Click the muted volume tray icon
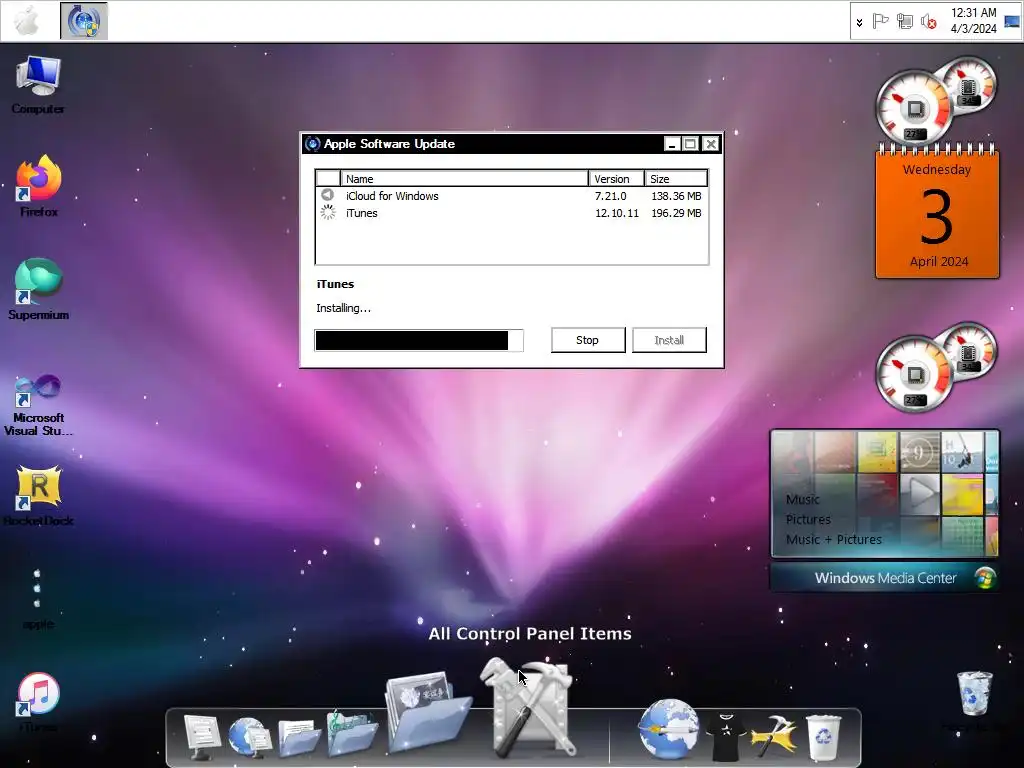1024x768 pixels. point(928,22)
